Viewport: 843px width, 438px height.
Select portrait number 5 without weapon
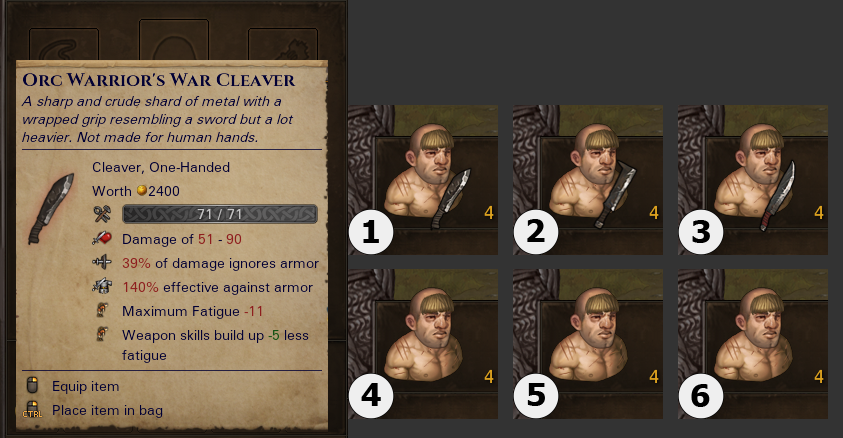[x=588, y=344]
